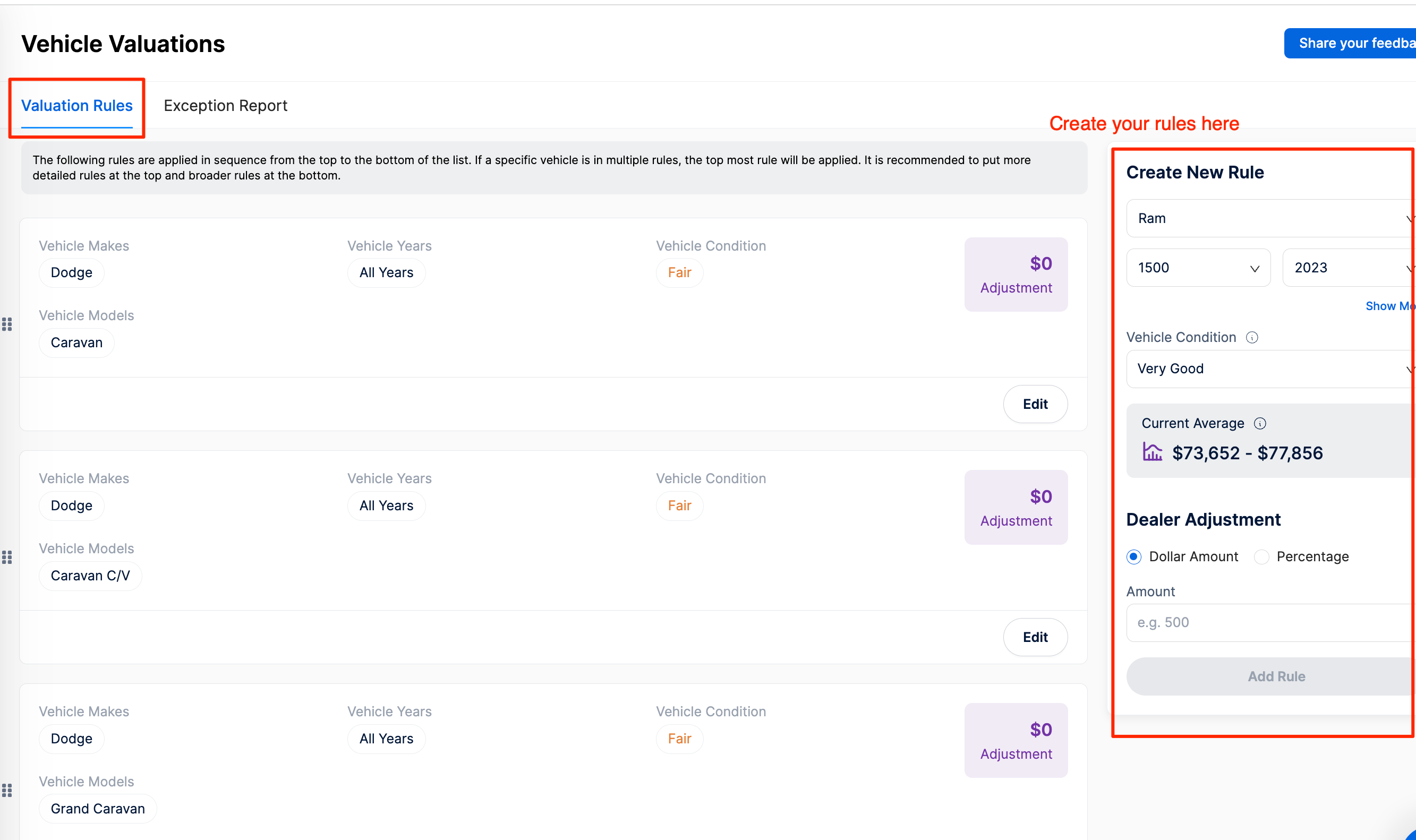This screenshot has height=840, width=1416.
Task: Click the purple chart icon by average
Action: 1152,452
